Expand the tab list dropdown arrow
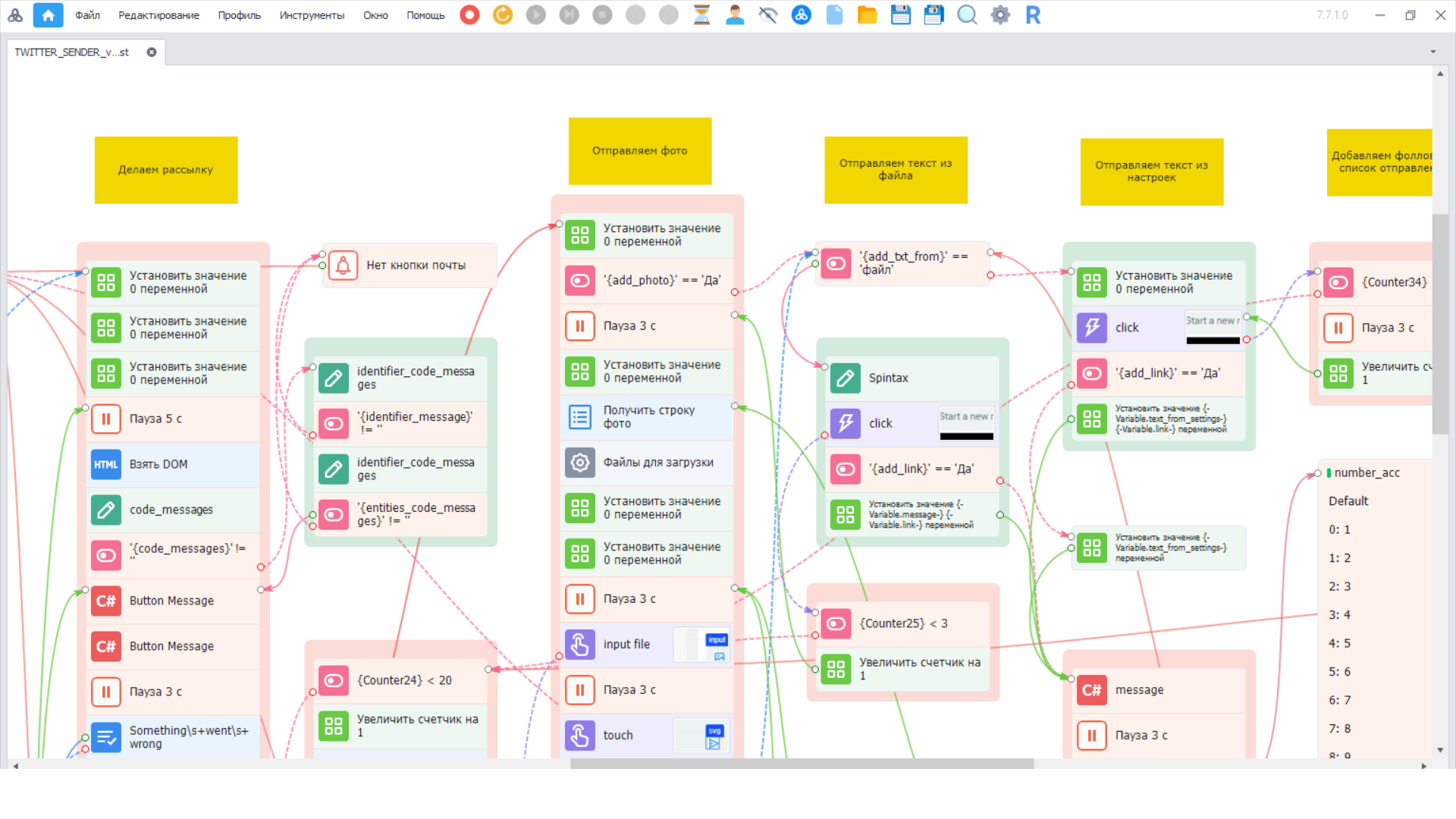 (x=1432, y=52)
